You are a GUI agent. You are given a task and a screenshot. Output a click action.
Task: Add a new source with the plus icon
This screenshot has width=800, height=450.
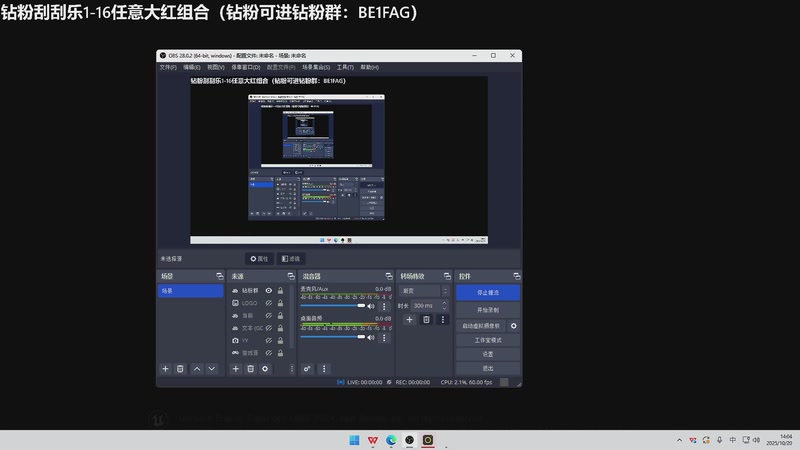(236, 369)
